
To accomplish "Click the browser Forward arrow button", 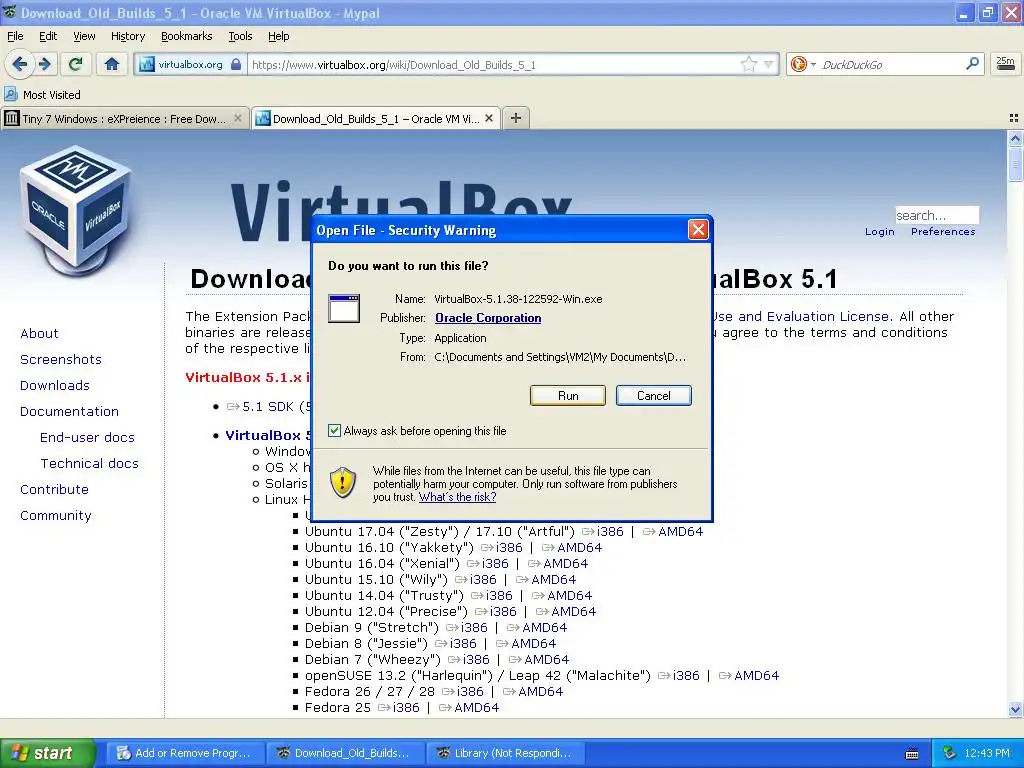I will [x=45, y=64].
